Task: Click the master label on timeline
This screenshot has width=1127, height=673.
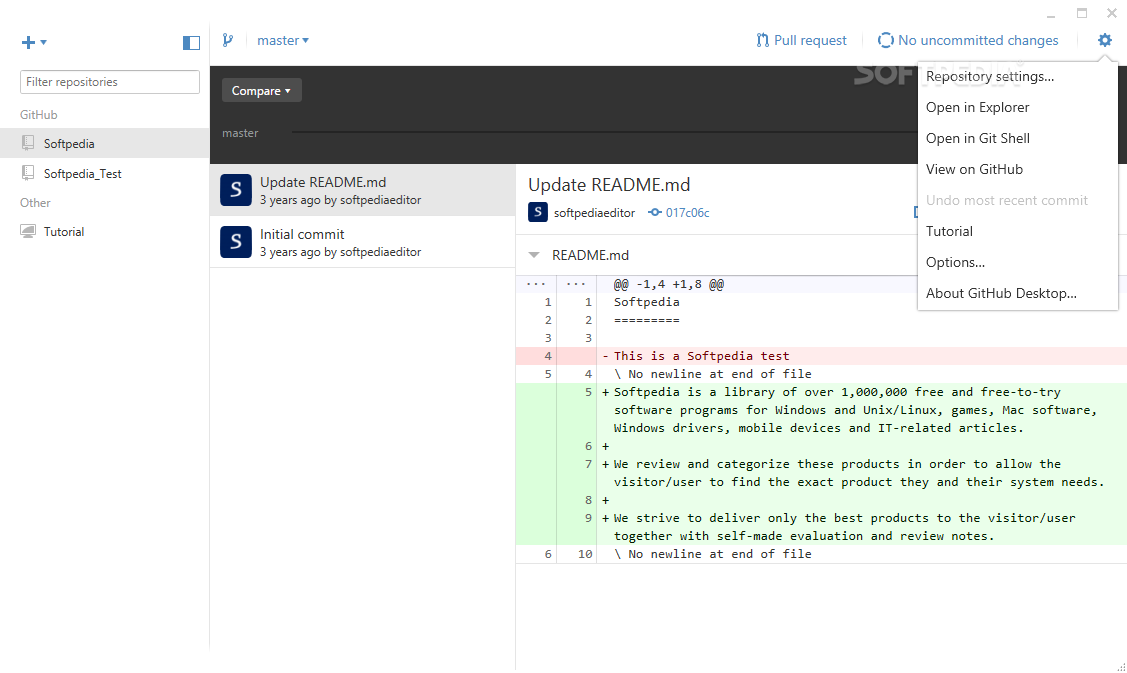Action: coord(240,133)
